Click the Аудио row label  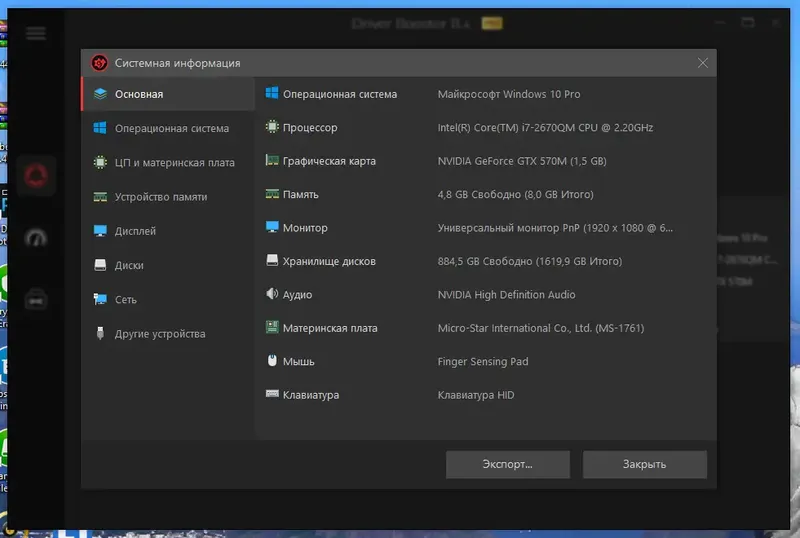click(297, 295)
